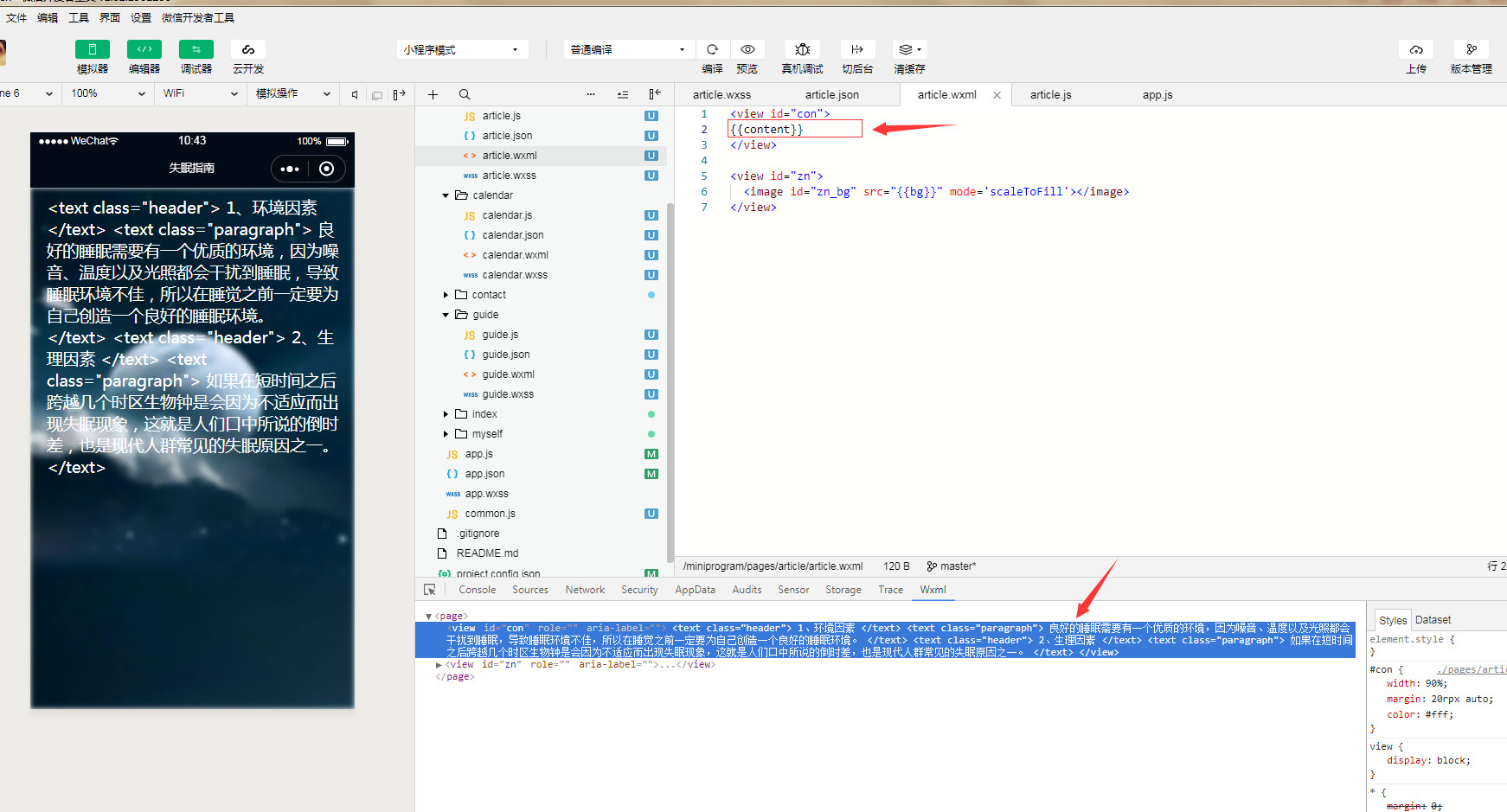Open the 工具 menu

pyautogui.click(x=79, y=17)
